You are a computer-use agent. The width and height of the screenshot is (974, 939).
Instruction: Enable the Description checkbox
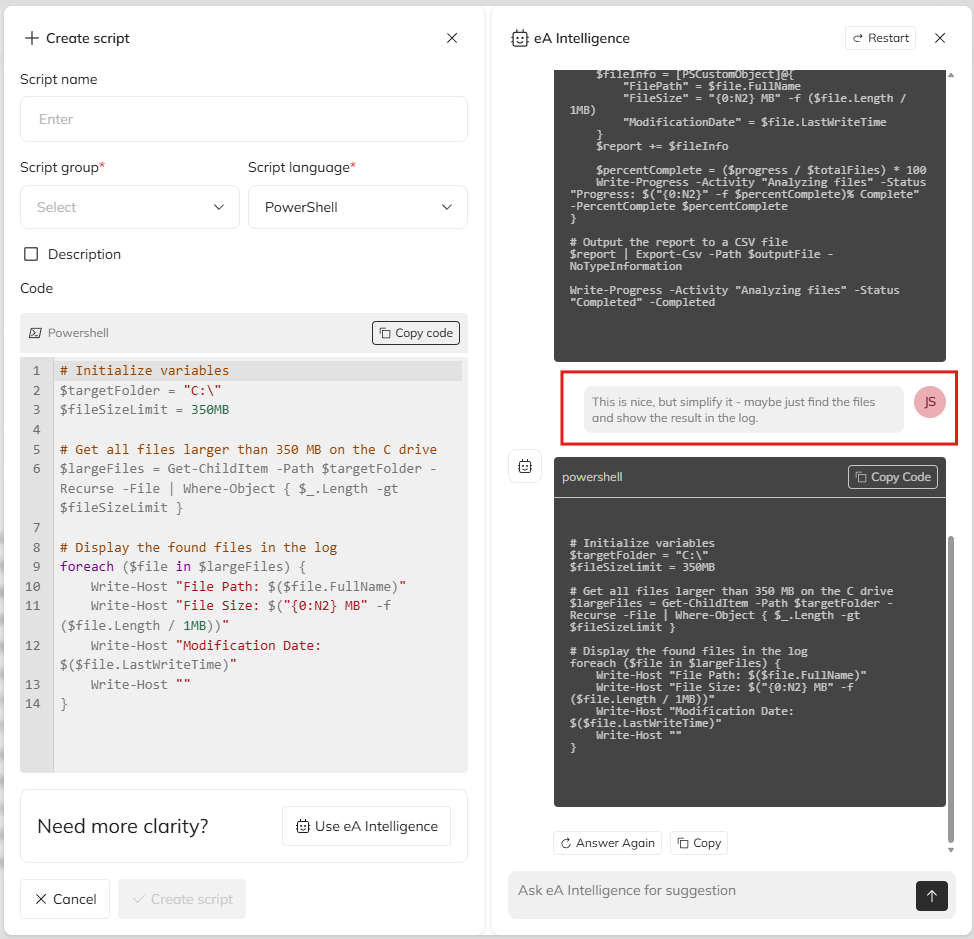[31, 254]
